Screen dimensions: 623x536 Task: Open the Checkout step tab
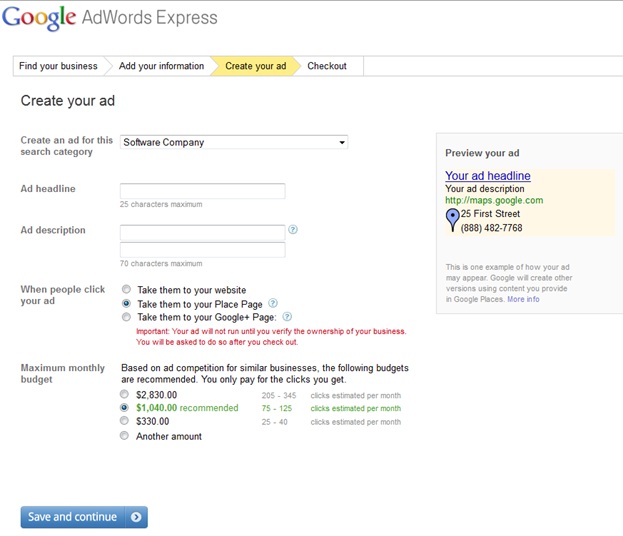tap(327, 66)
